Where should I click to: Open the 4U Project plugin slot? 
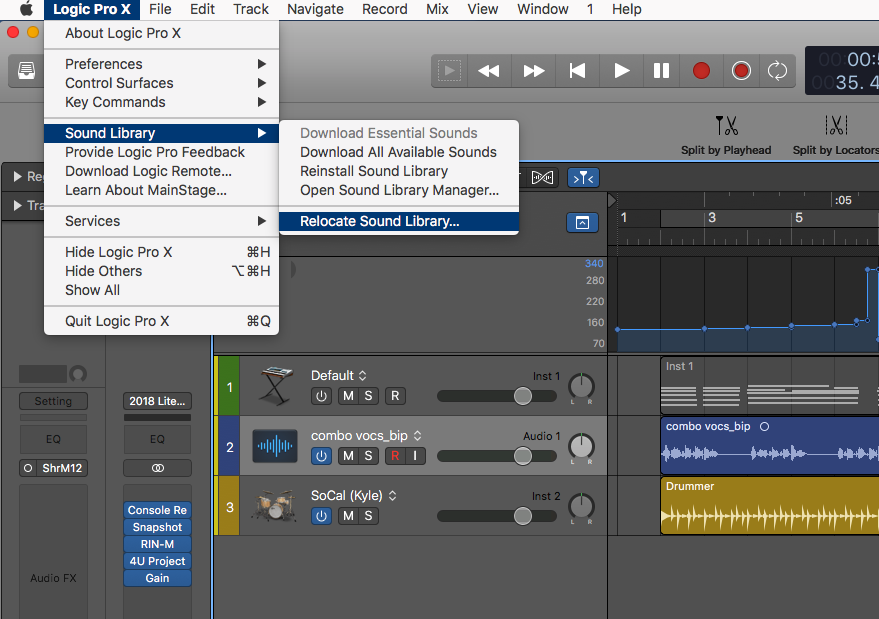(157, 561)
